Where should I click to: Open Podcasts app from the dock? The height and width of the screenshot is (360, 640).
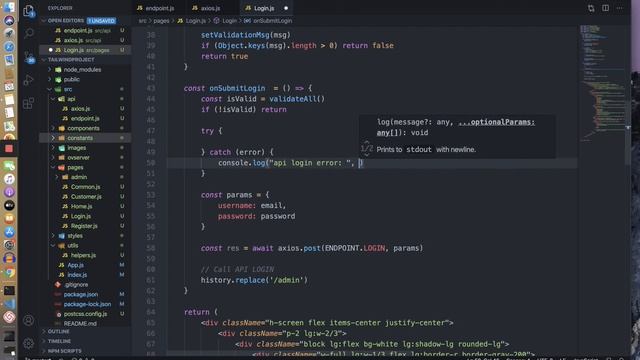9,192
